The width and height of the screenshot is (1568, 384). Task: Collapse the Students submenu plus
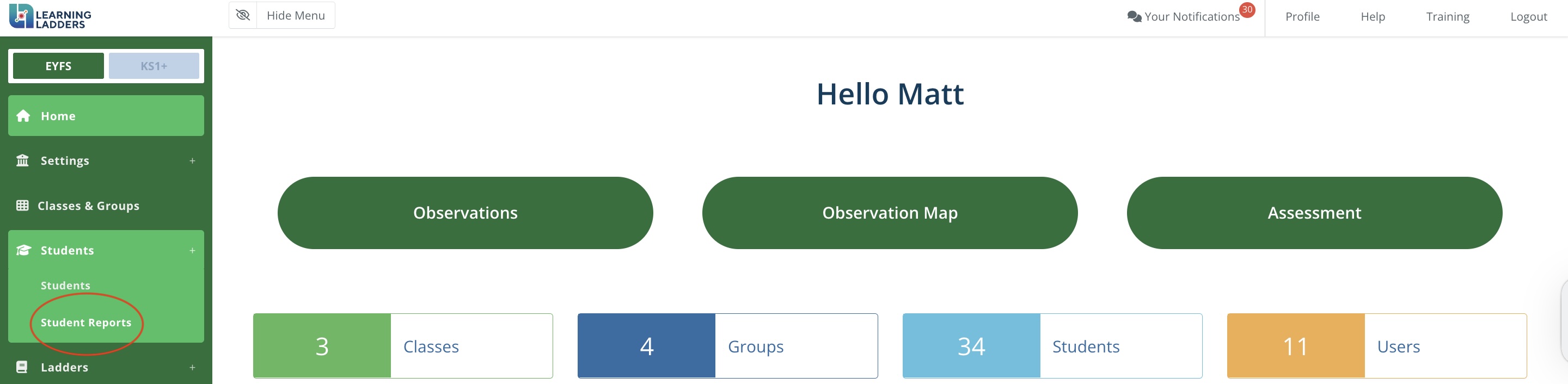192,250
